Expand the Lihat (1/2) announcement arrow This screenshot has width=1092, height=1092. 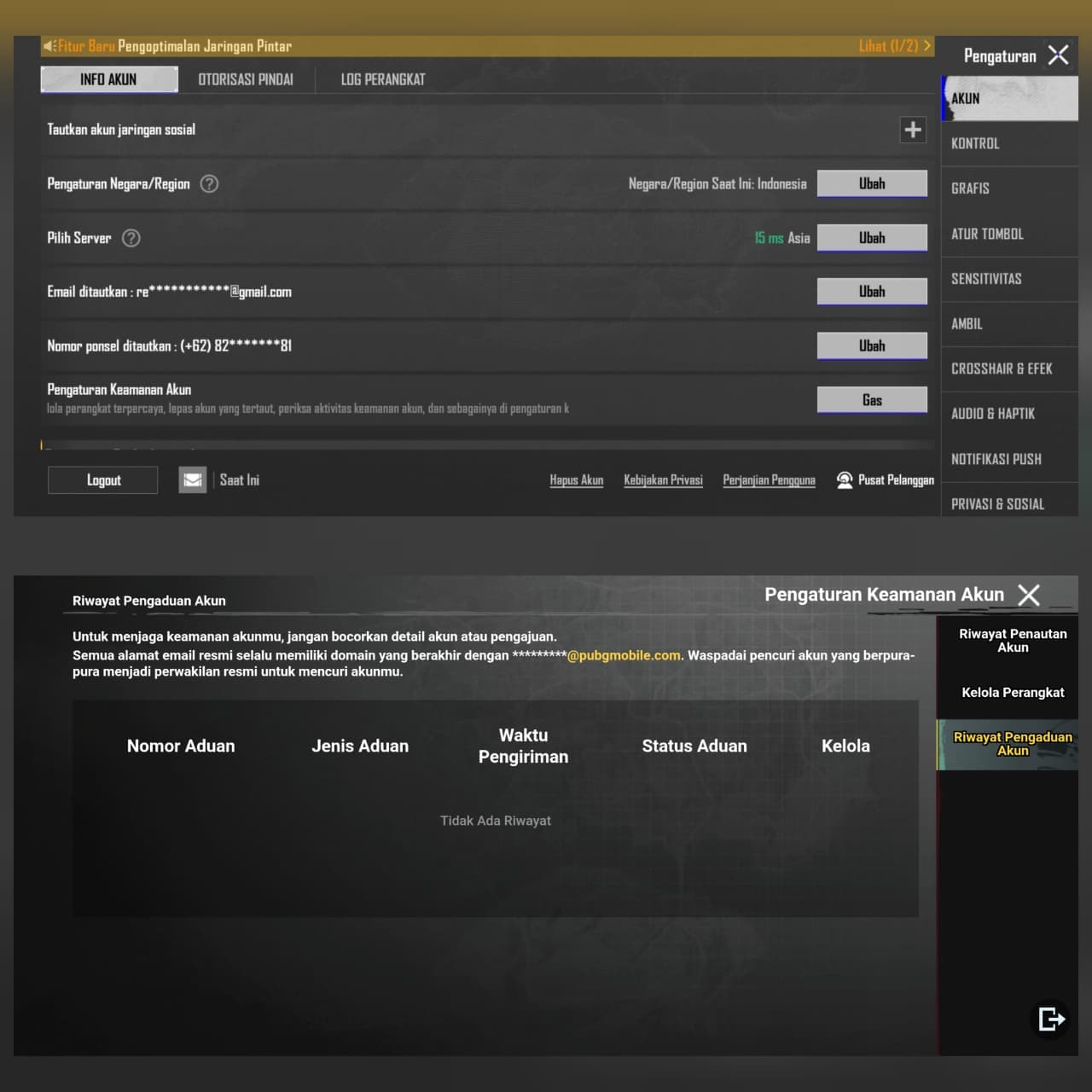(927, 46)
